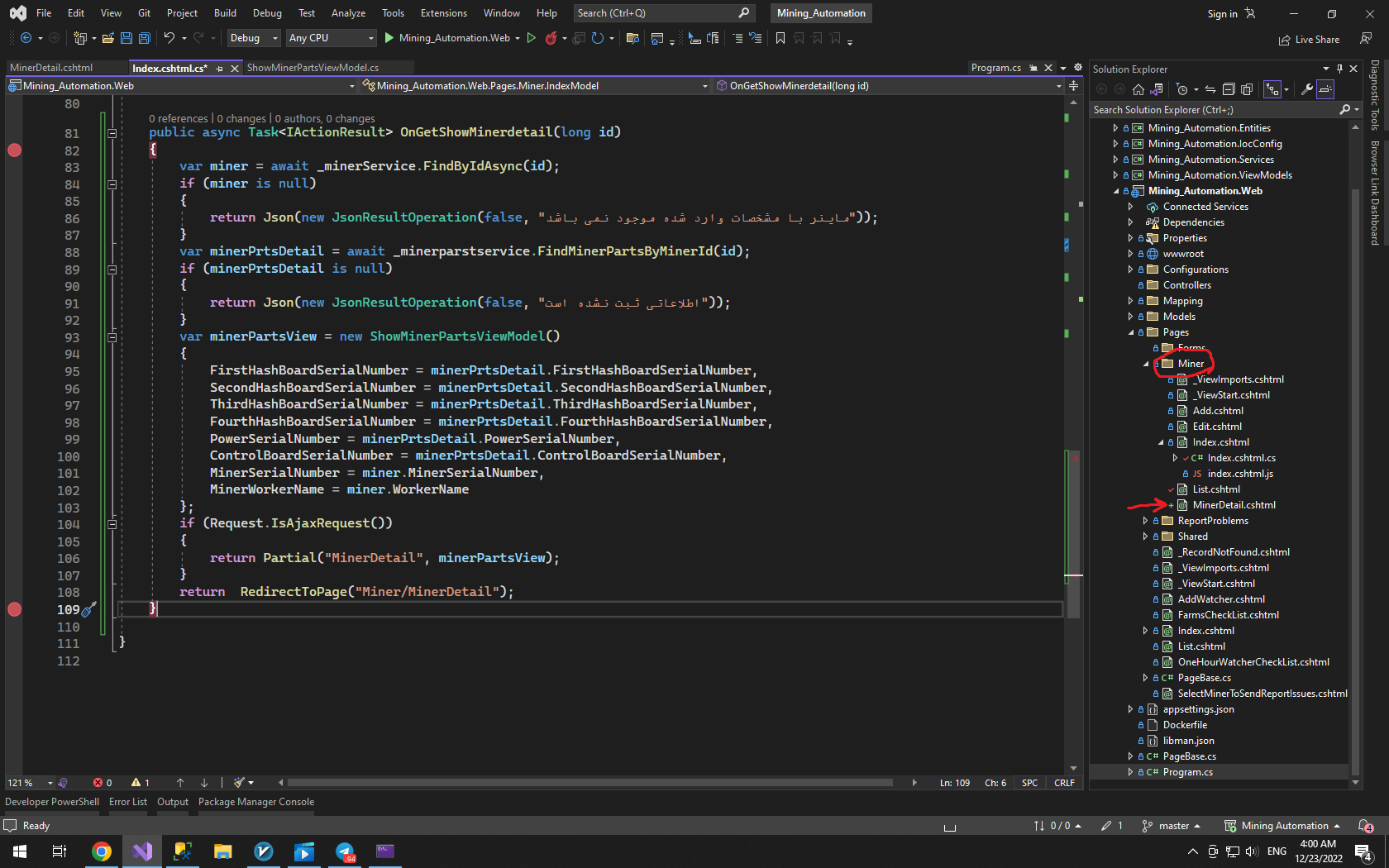1389x868 pixels.
Task: Open Google Chrome from the taskbar
Action: [x=102, y=851]
